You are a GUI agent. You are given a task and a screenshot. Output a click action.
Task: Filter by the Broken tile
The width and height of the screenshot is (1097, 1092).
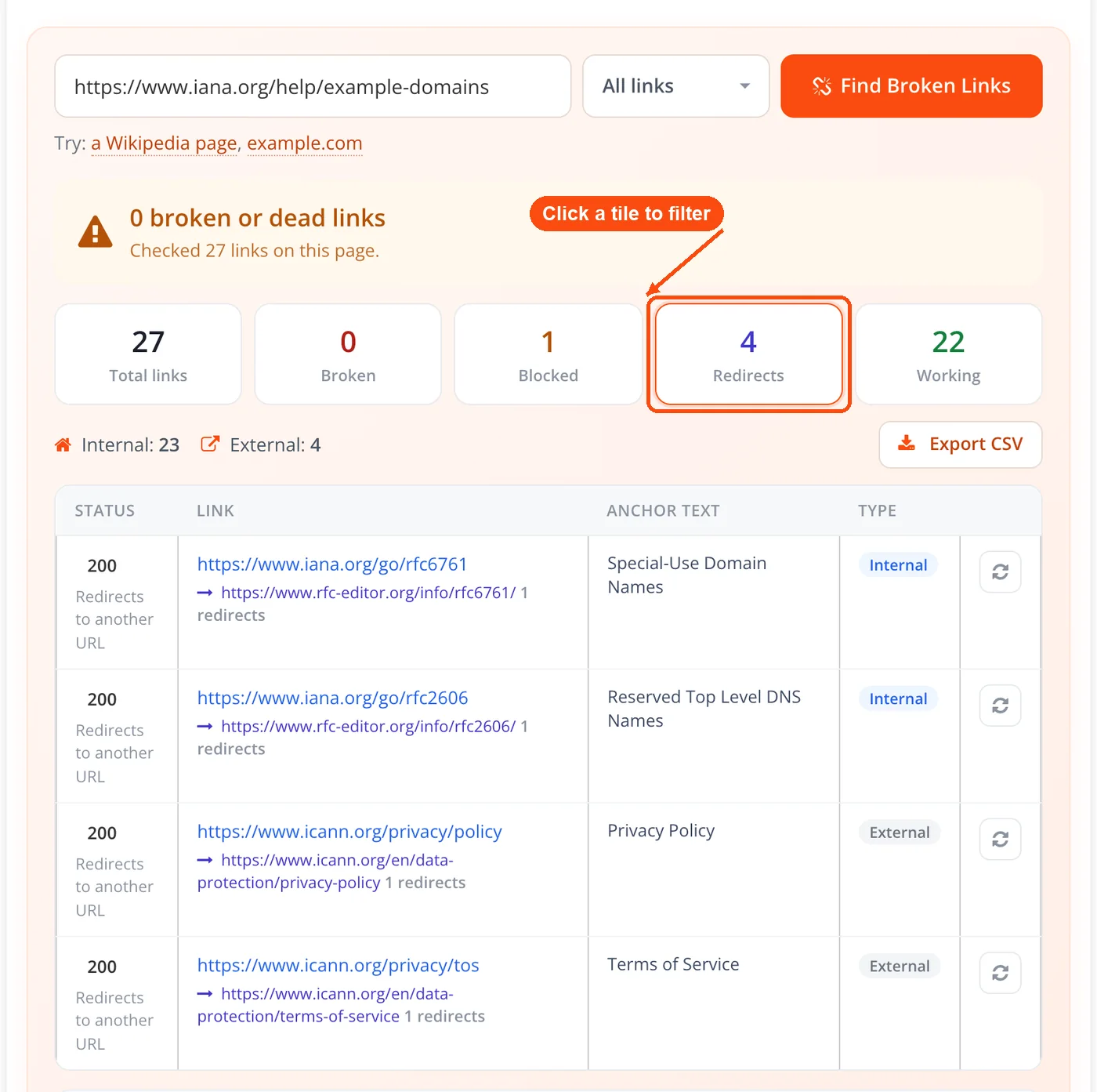[x=348, y=354]
